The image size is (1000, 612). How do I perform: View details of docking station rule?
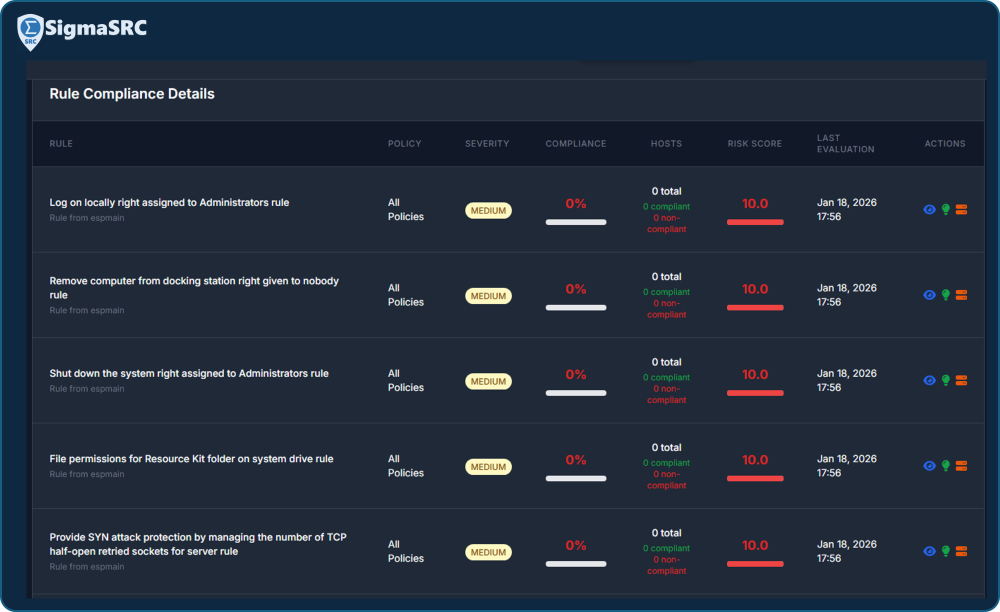pyautogui.click(x=929, y=295)
